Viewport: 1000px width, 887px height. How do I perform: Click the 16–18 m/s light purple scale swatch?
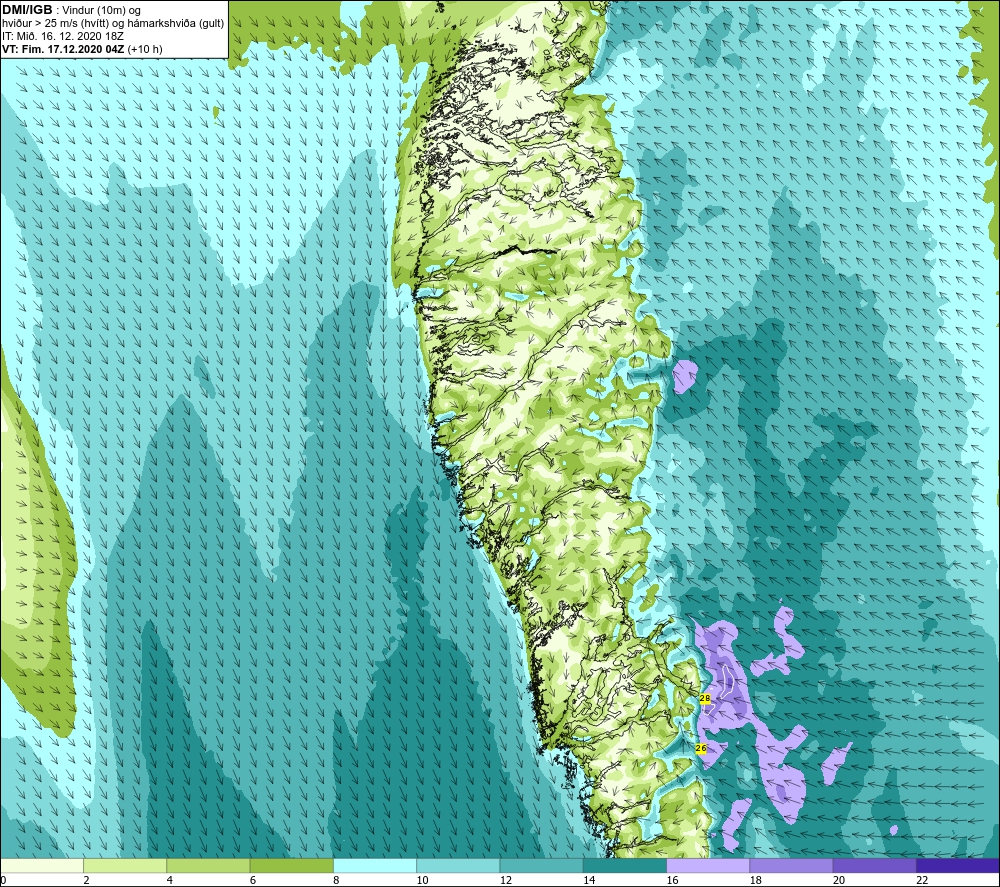(x=708, y=865)
